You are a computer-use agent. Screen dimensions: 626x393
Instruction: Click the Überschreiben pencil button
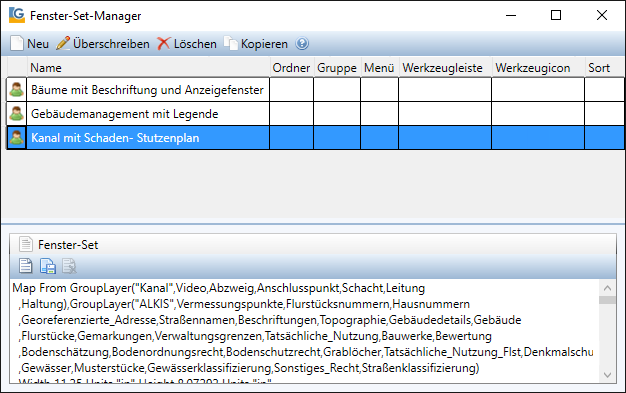tap(103, 44)
